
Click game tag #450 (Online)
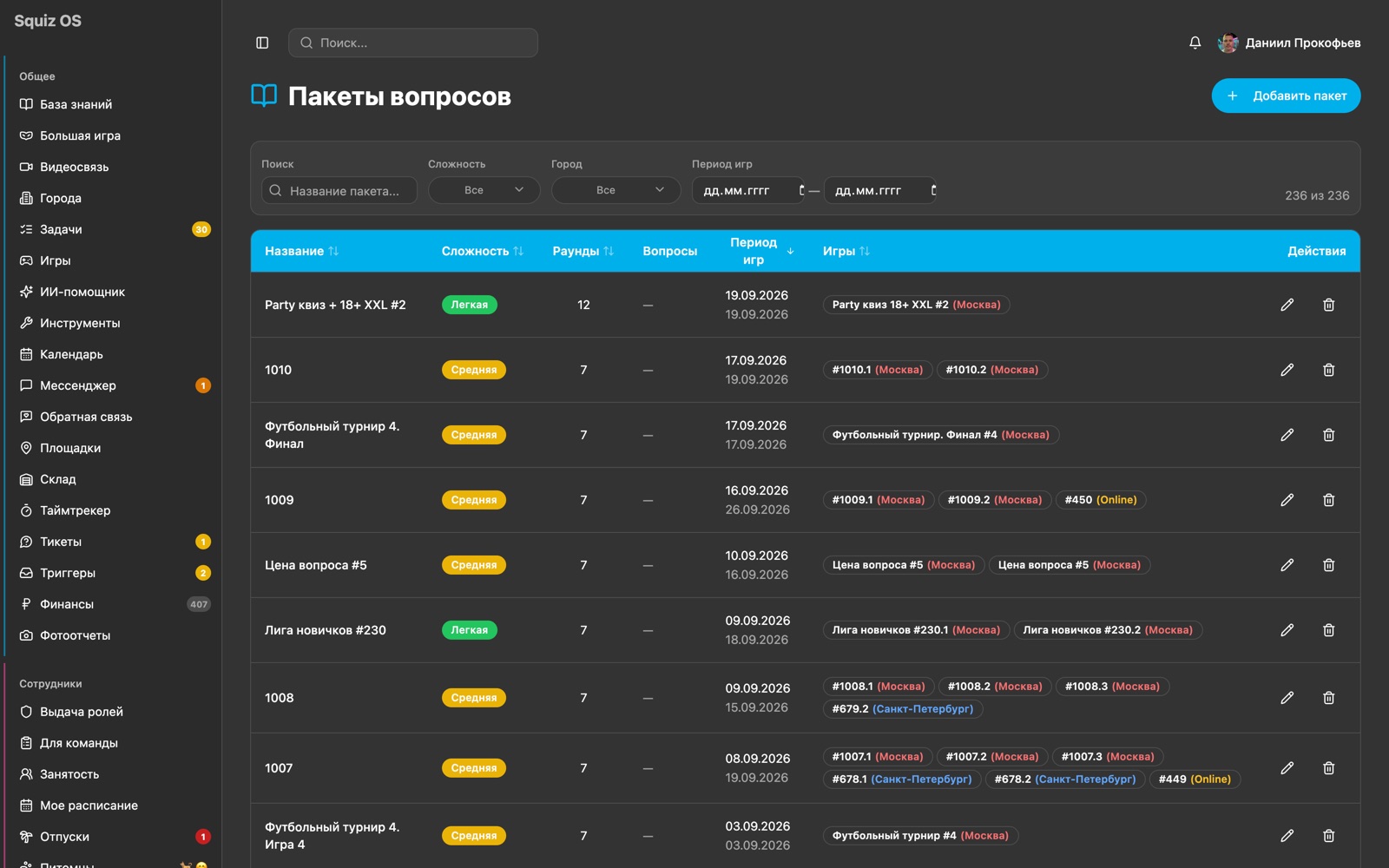pyautogui.click(x=1101, y=500)
